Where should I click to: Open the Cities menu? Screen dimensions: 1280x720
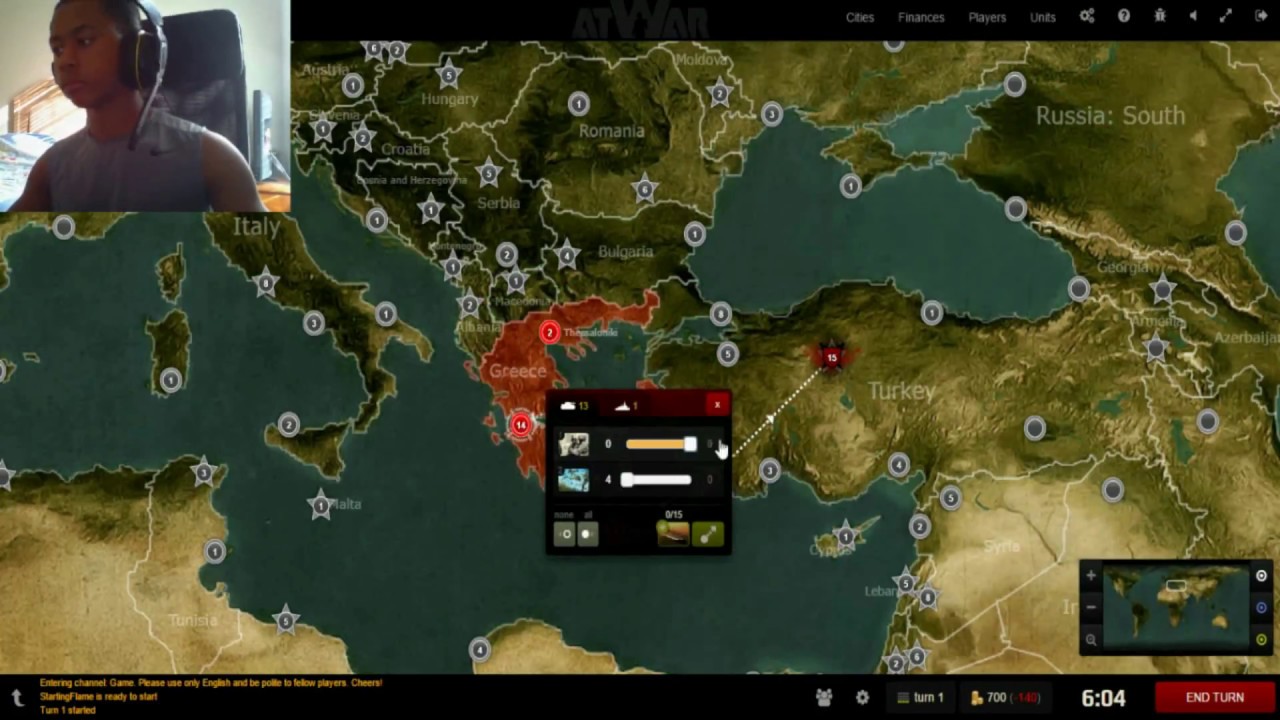[860, 17]
